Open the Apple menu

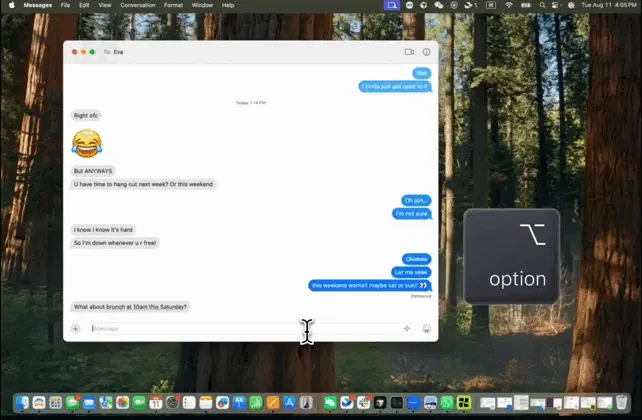pos(11,5)
